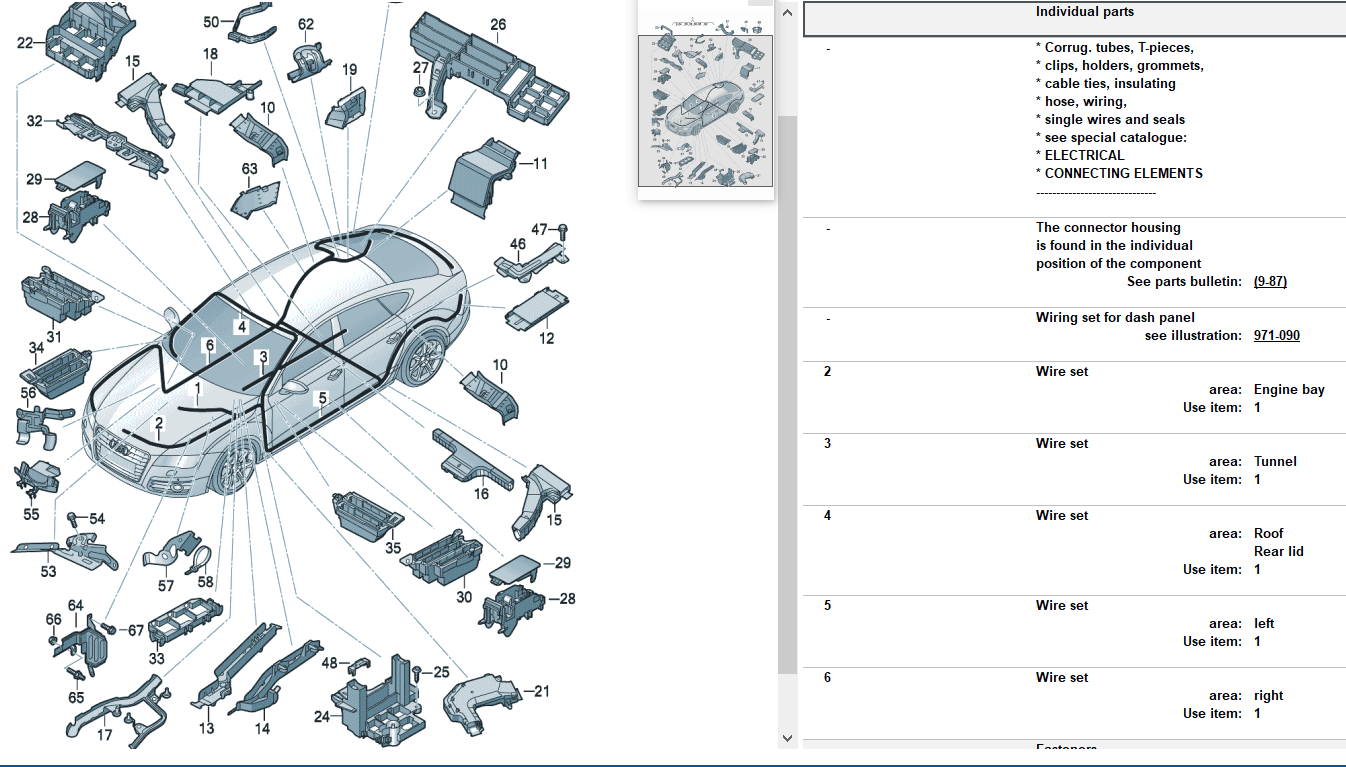Click the 'Rear lid' area text
The width and height of the screenshot is (1346, 767).
(1279, 552)
